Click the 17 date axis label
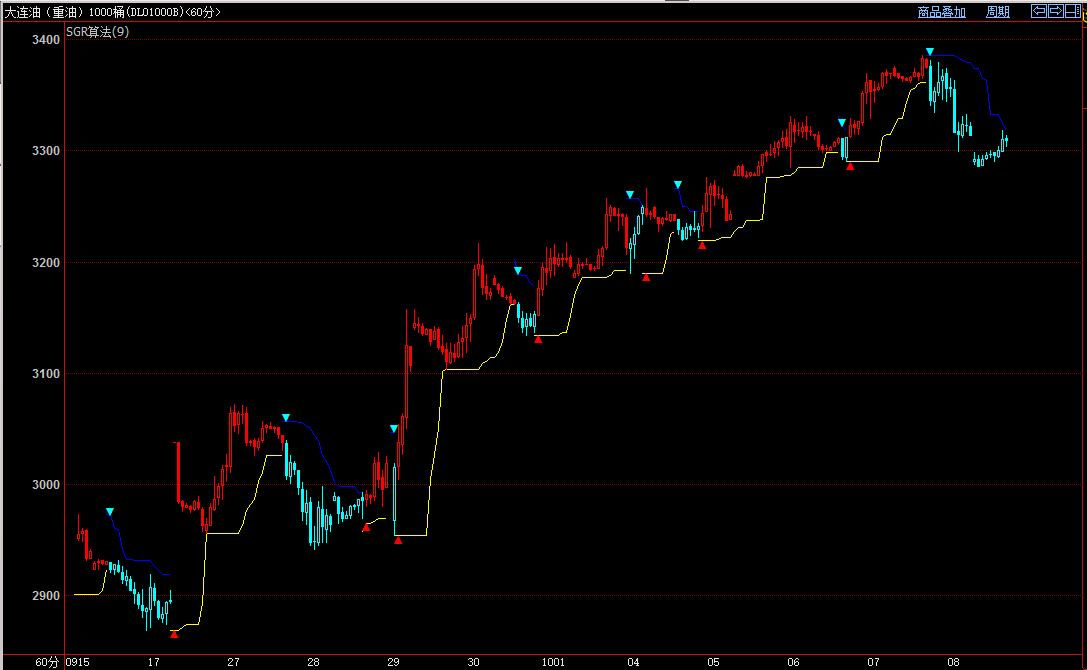Image resolution: width=1087 pixels, height=670 pixels. pyautogui.click(x=153, y=662)
